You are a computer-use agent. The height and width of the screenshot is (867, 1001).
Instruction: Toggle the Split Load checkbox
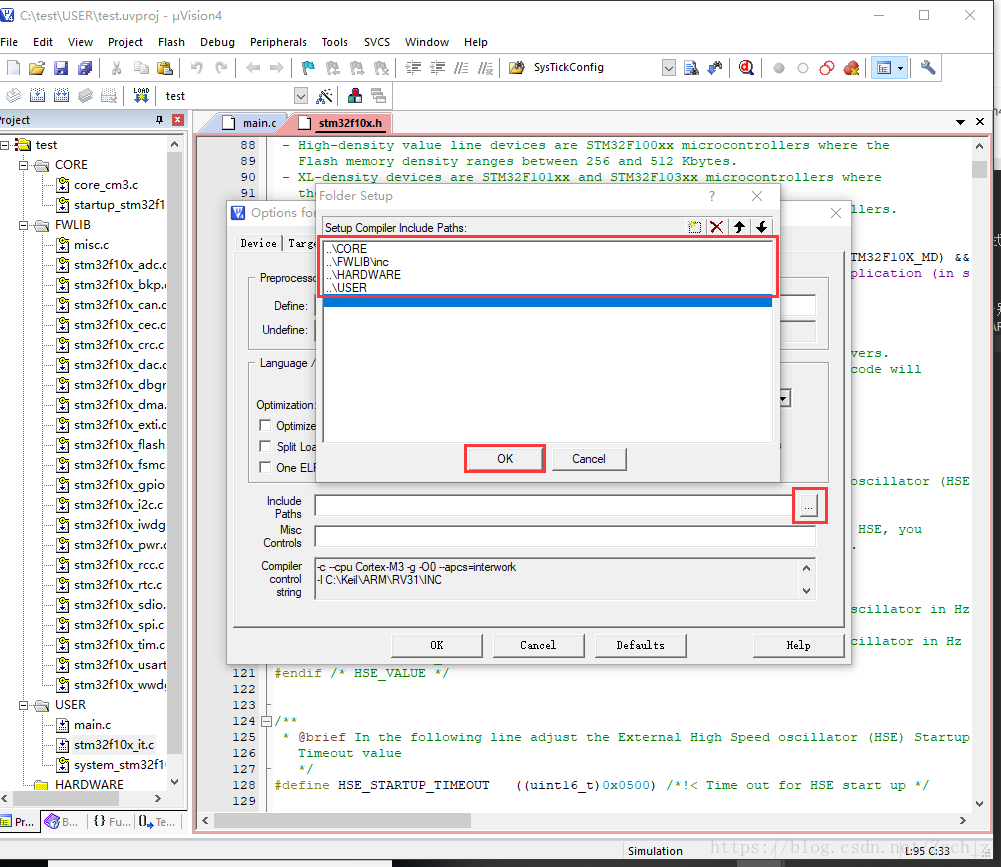(x=265, y=446)
